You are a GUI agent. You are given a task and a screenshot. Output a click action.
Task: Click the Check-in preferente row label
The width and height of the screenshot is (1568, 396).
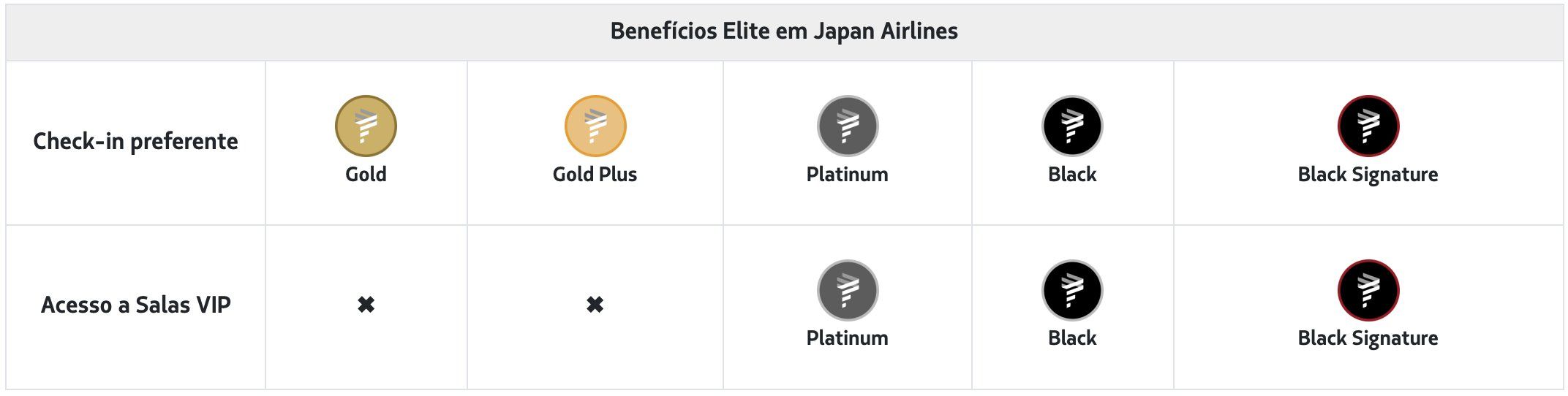tap(135, 141)
